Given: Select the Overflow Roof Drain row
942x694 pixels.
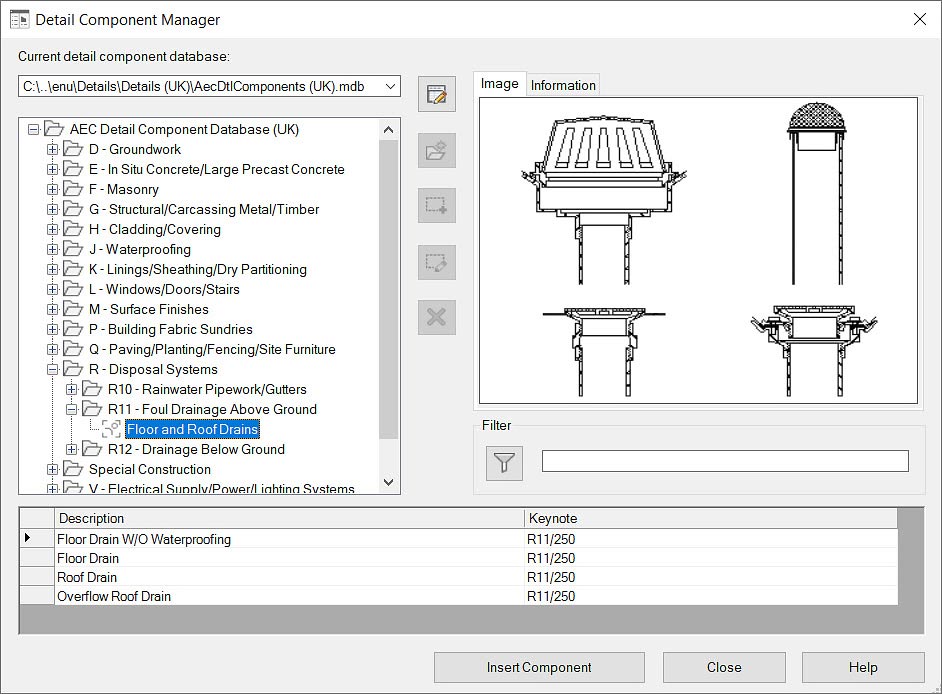Looking at the screenshot, I should 114,596.
